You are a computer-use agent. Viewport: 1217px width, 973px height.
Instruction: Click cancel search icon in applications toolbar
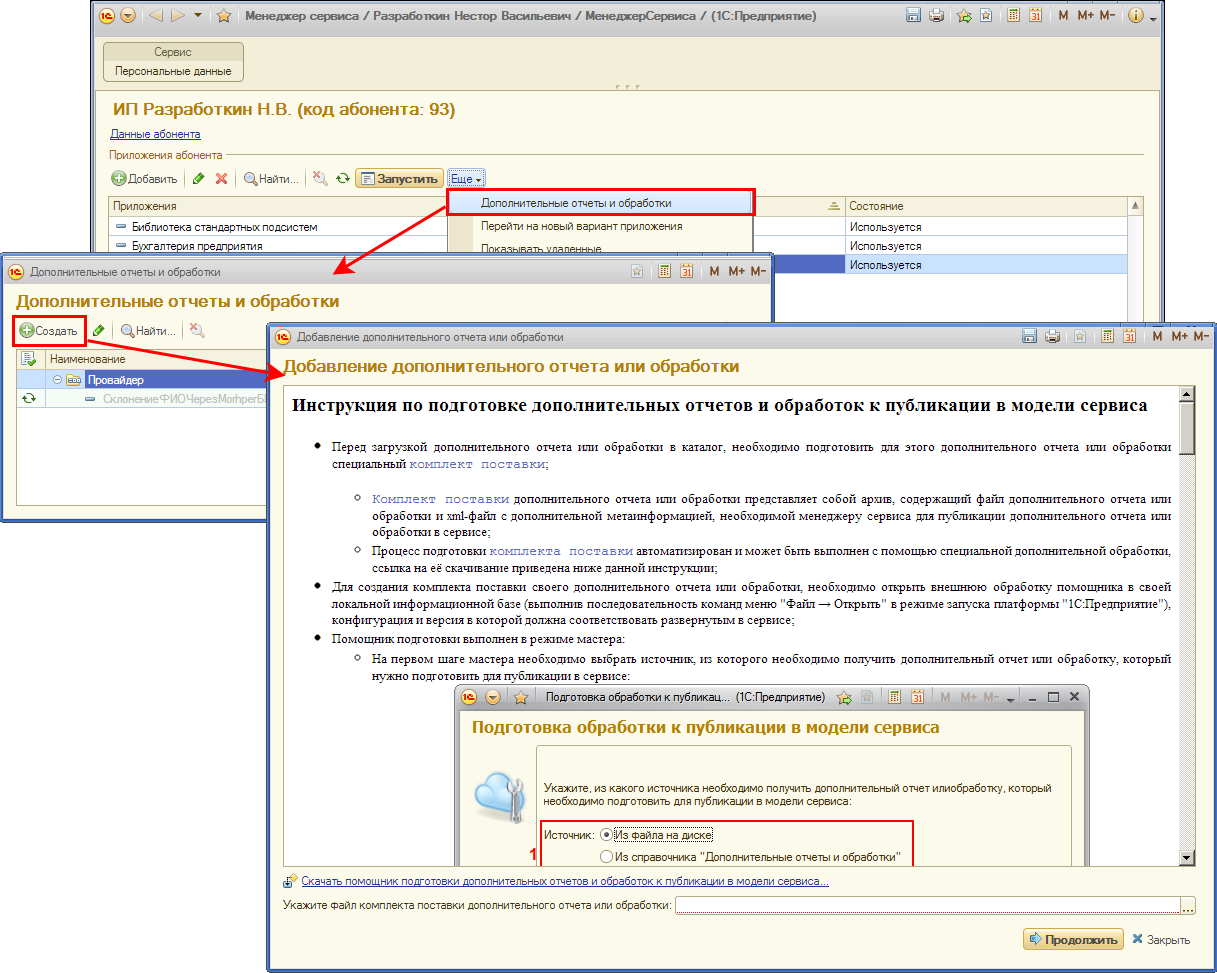pos(319,179)
